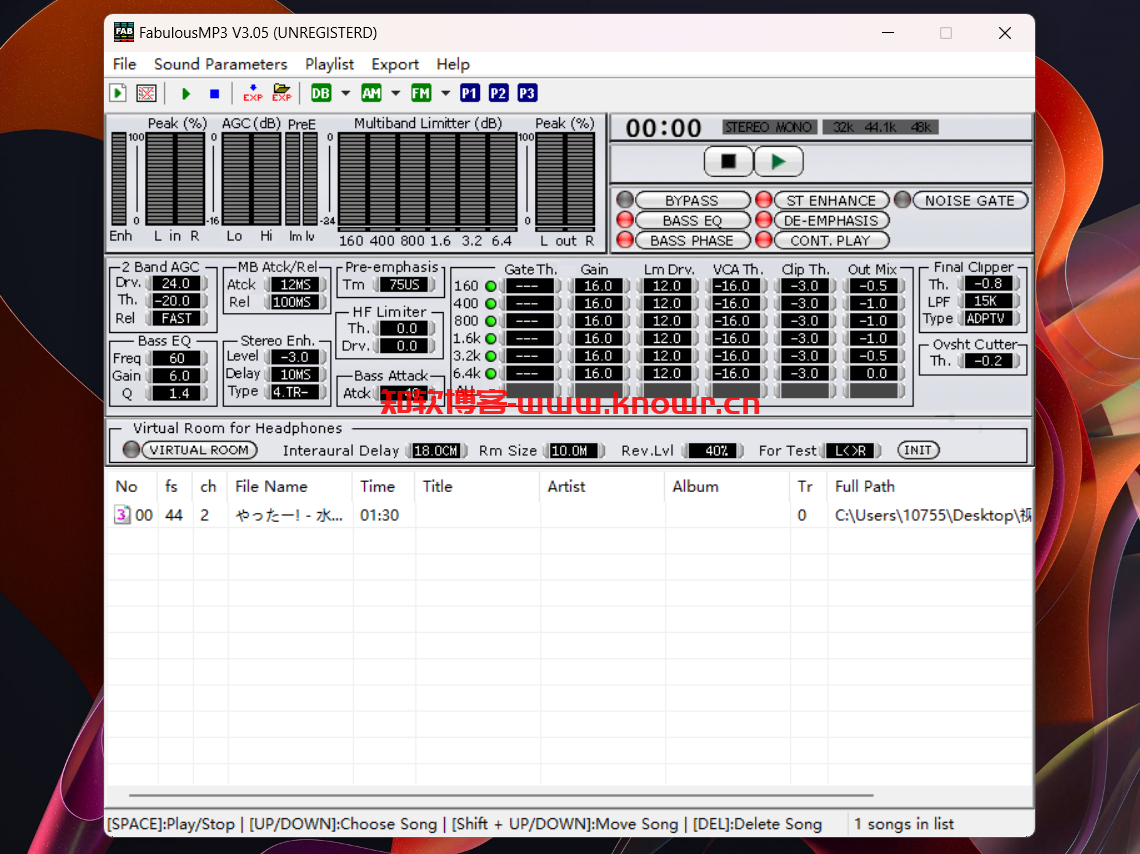The height and width of the screenshot is (854, 1140).
Task: Select the green AM preset icon
Action: 372,93
